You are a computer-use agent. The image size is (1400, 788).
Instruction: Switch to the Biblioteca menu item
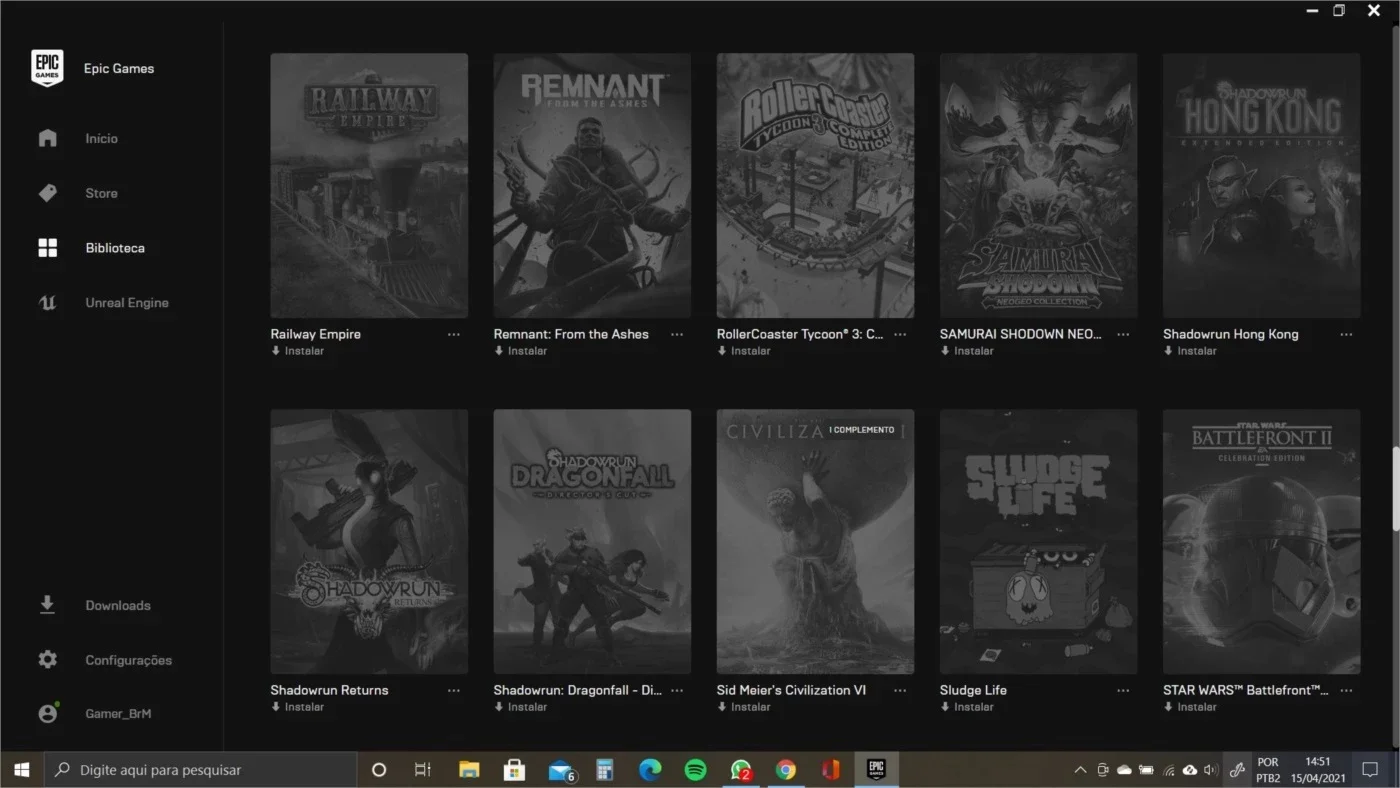115,248
